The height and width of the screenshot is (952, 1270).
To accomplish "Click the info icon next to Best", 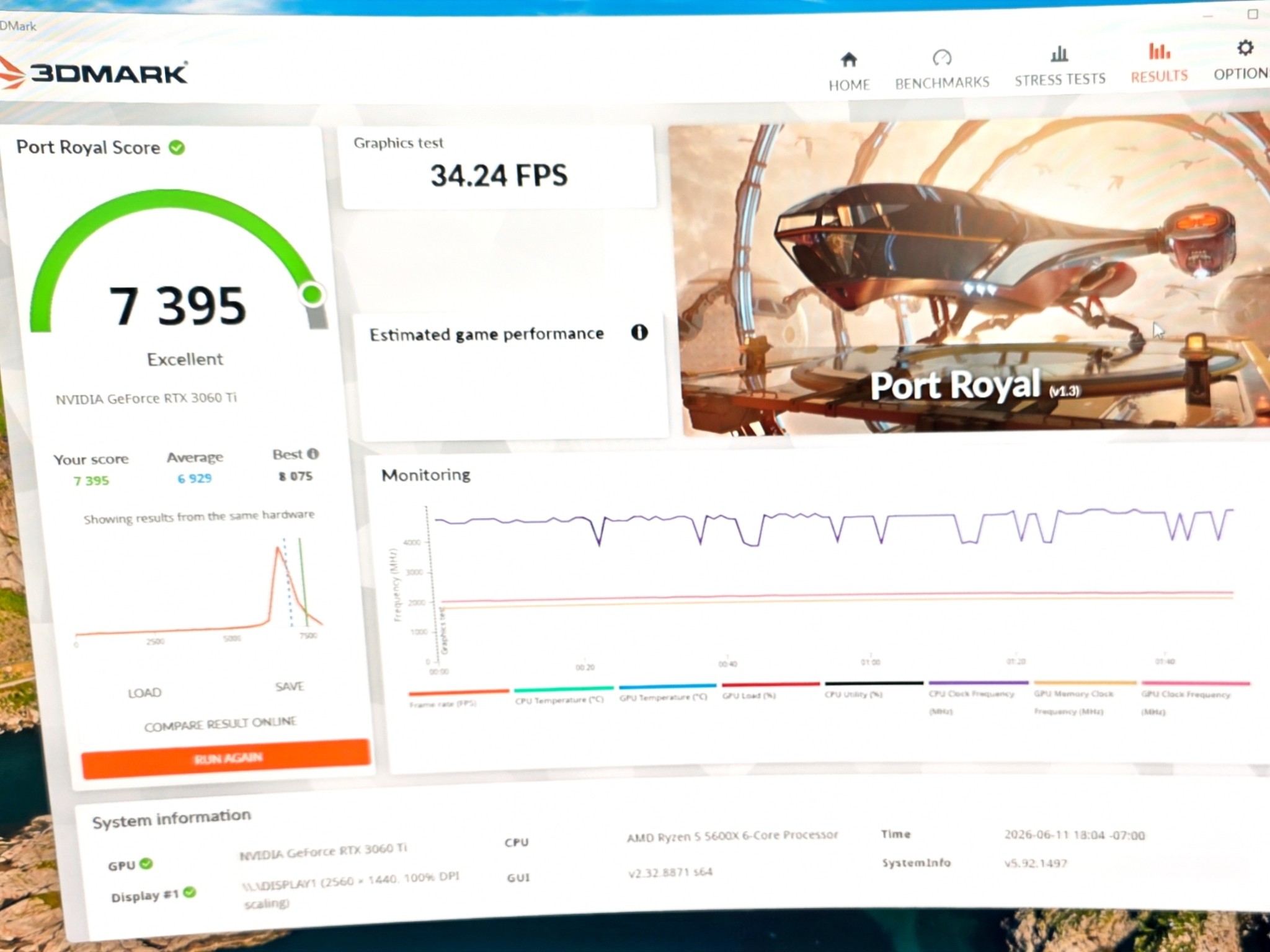I will click(313, 454).
